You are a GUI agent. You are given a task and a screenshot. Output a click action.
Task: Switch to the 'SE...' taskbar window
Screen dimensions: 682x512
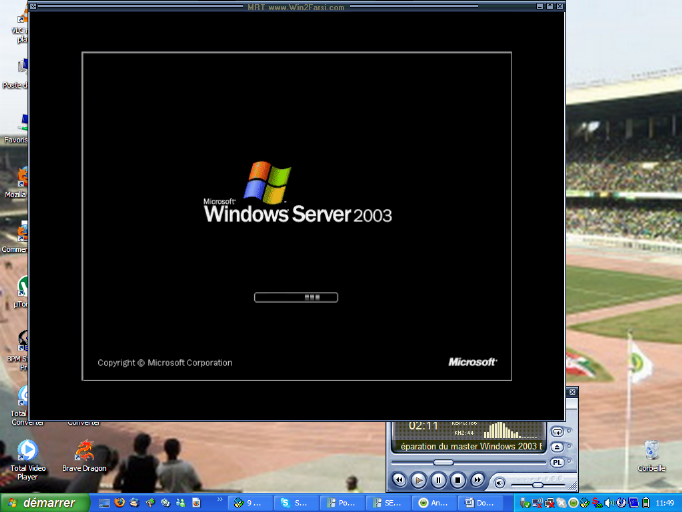tap(388, 503)
